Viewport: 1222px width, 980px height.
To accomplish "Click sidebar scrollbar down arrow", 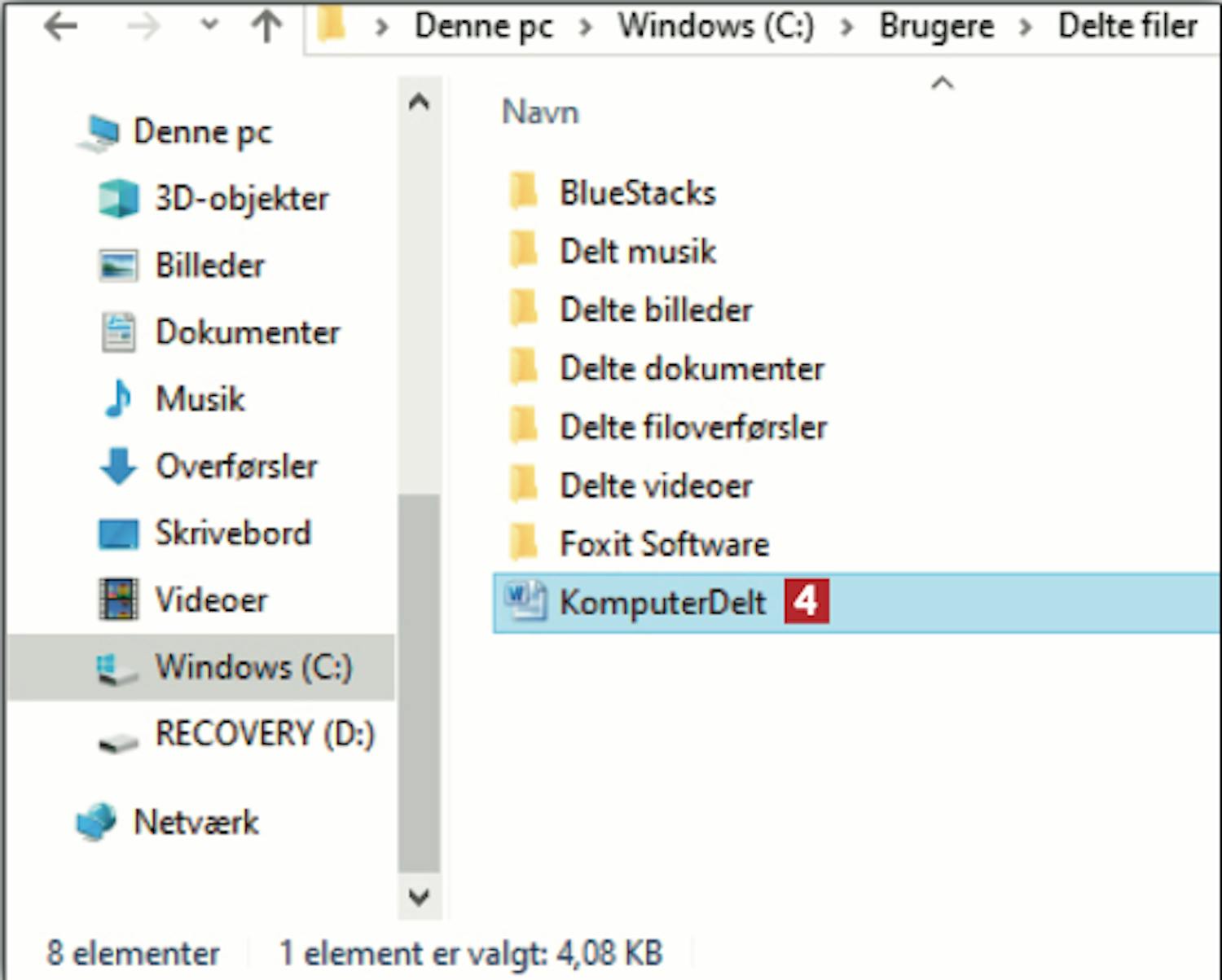I will coord(419,897).
